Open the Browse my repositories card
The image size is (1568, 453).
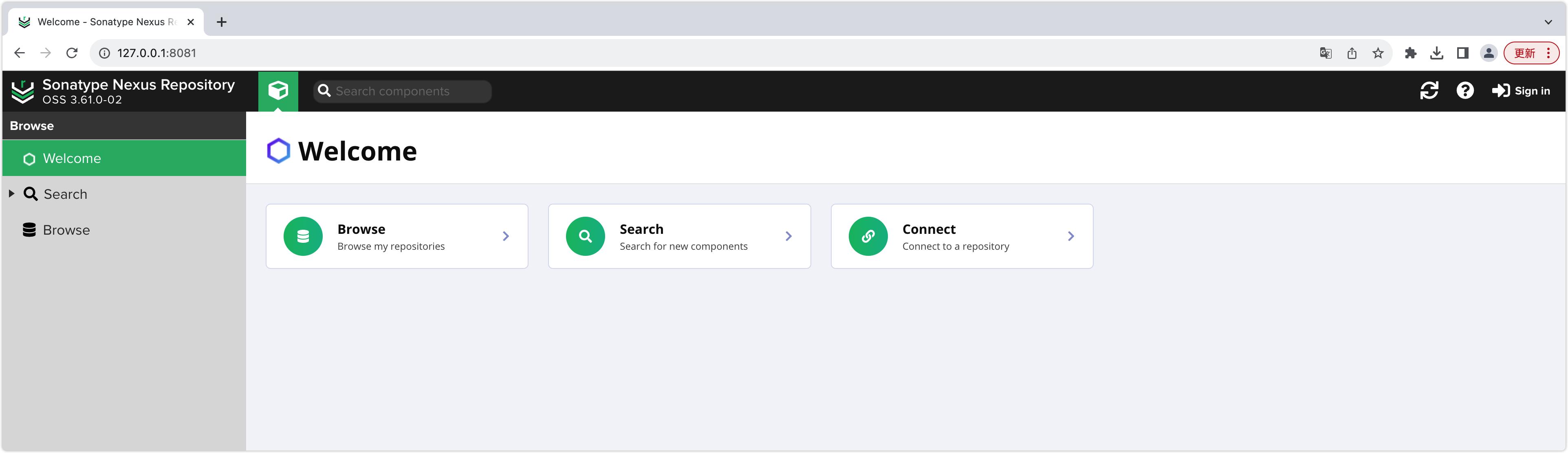coord(397,236)
